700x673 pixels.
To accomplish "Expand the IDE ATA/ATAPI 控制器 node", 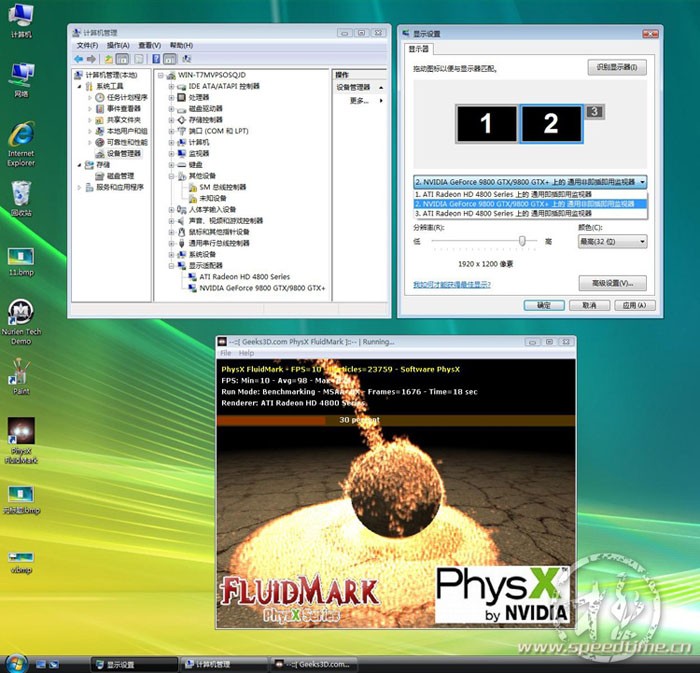I will click(x=171, y=86).
